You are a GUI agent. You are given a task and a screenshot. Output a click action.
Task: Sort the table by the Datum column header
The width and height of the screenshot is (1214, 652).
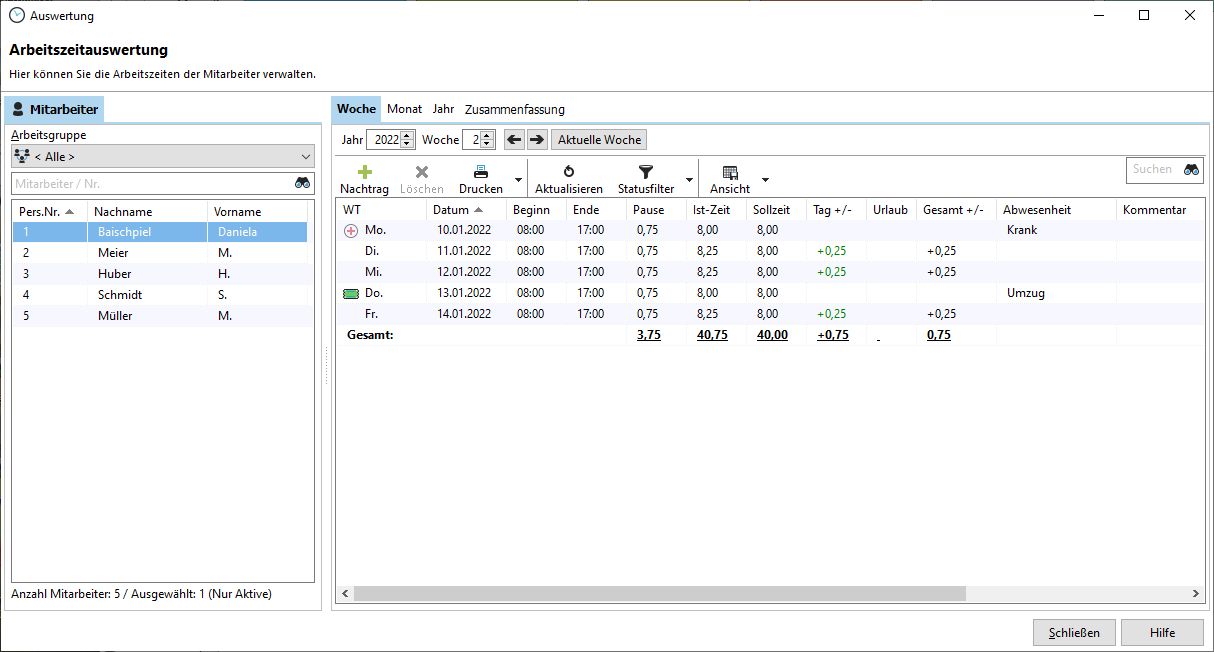pos(451,210)
